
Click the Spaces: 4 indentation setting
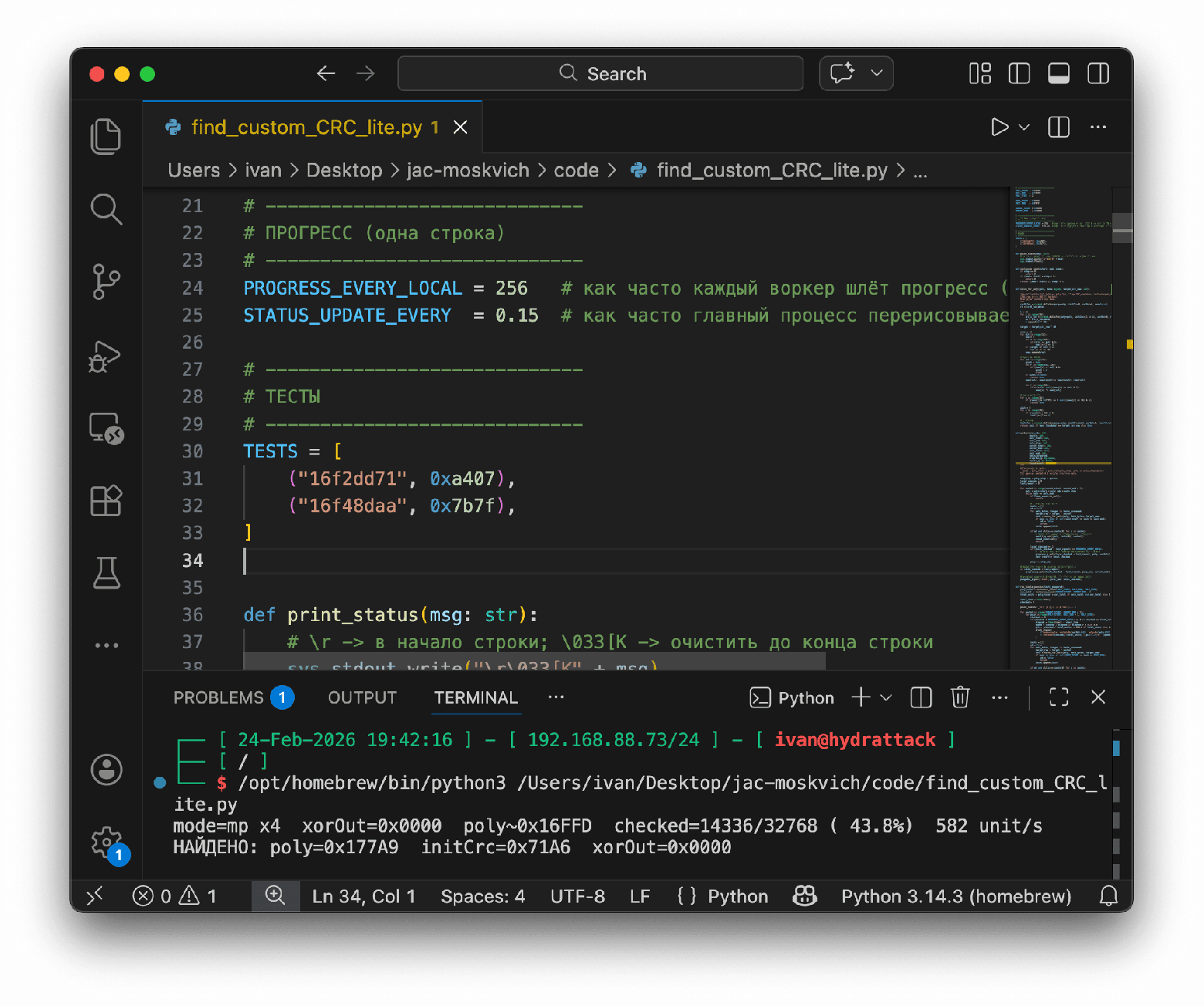[482, 896]
